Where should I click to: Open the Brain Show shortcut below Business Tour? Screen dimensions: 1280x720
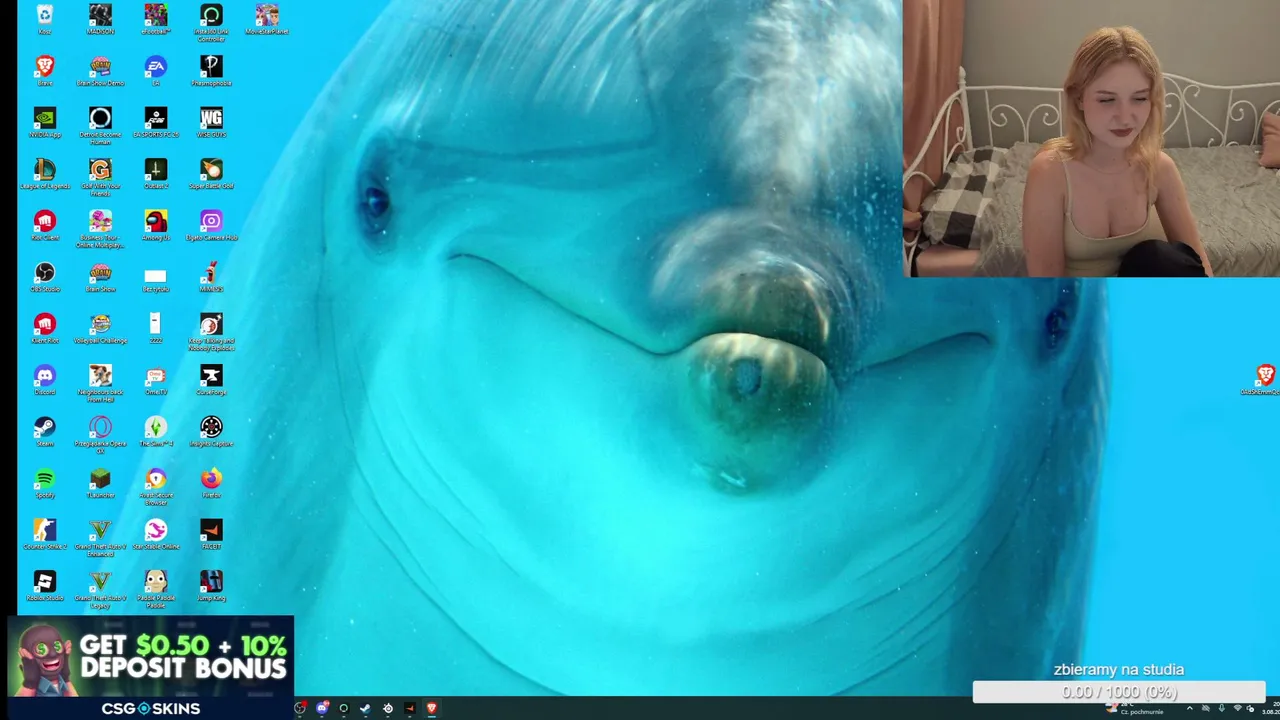point(100,277)
